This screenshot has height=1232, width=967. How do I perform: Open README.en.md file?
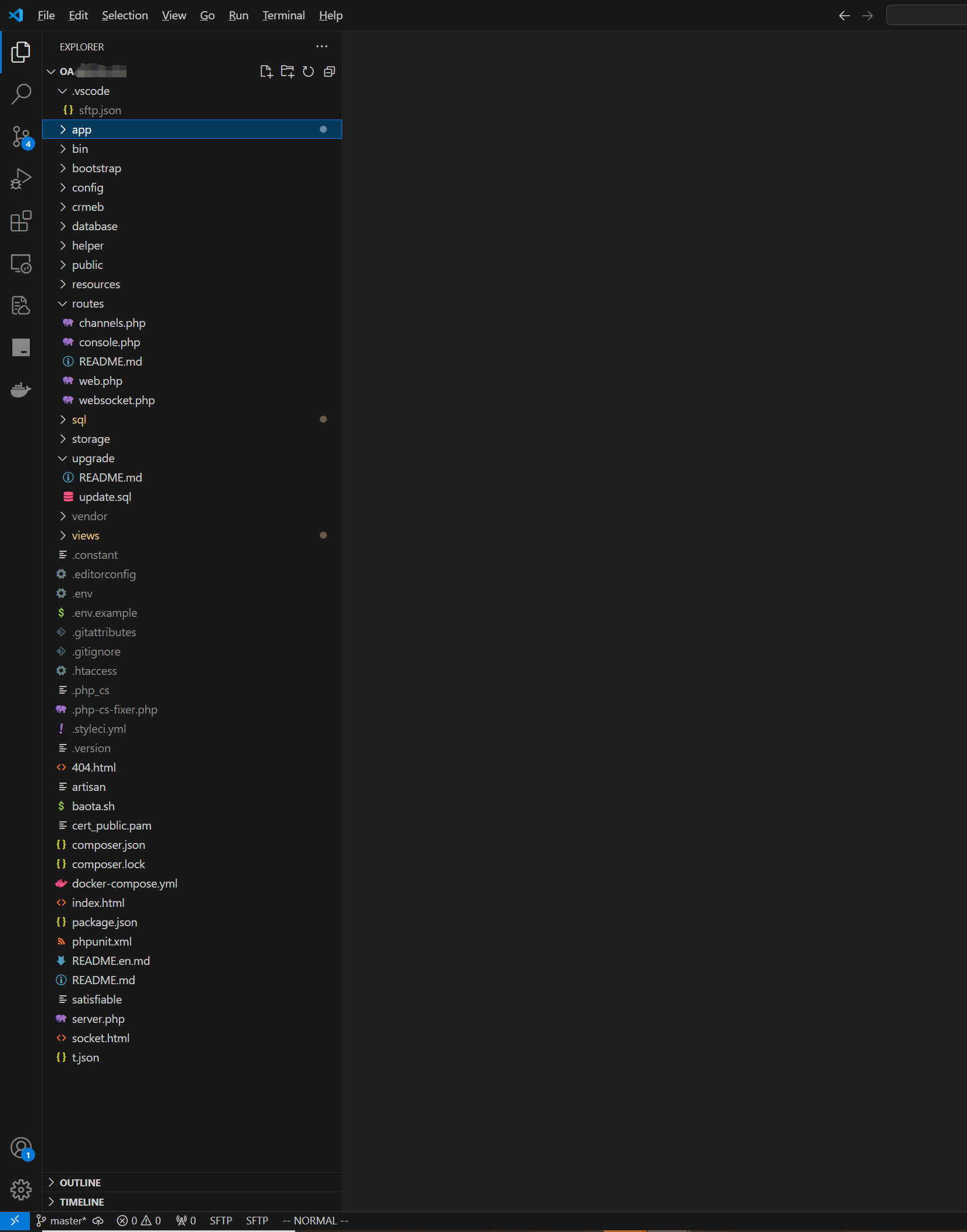(x=192, y=961)
